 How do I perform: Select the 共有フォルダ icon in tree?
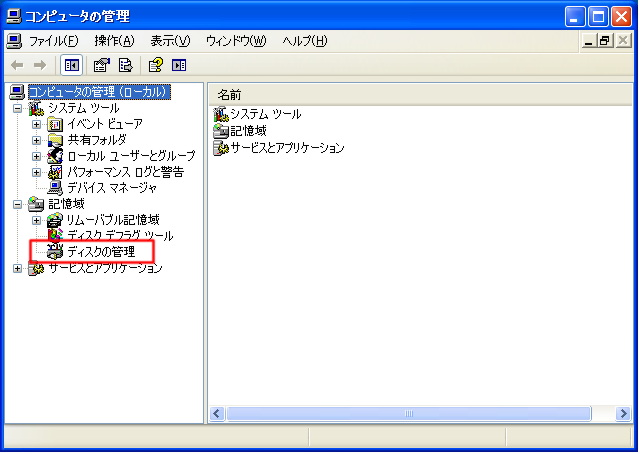click(x=55, y=140)
